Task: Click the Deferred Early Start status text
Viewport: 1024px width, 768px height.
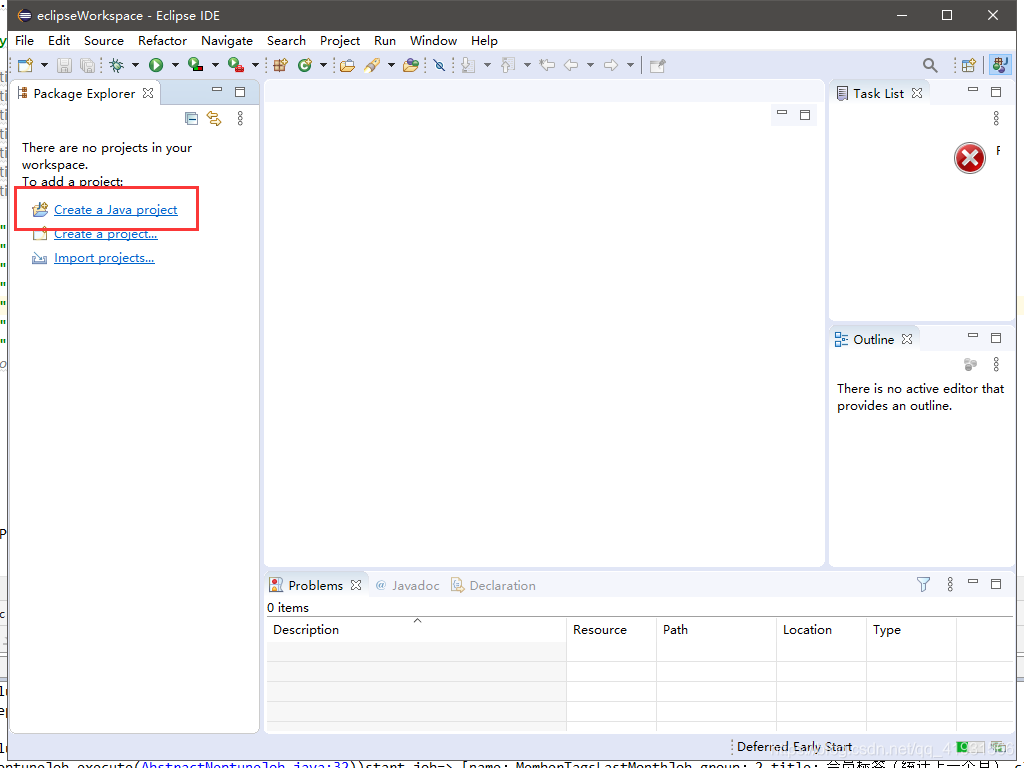Action: click(x=794, y=746)
